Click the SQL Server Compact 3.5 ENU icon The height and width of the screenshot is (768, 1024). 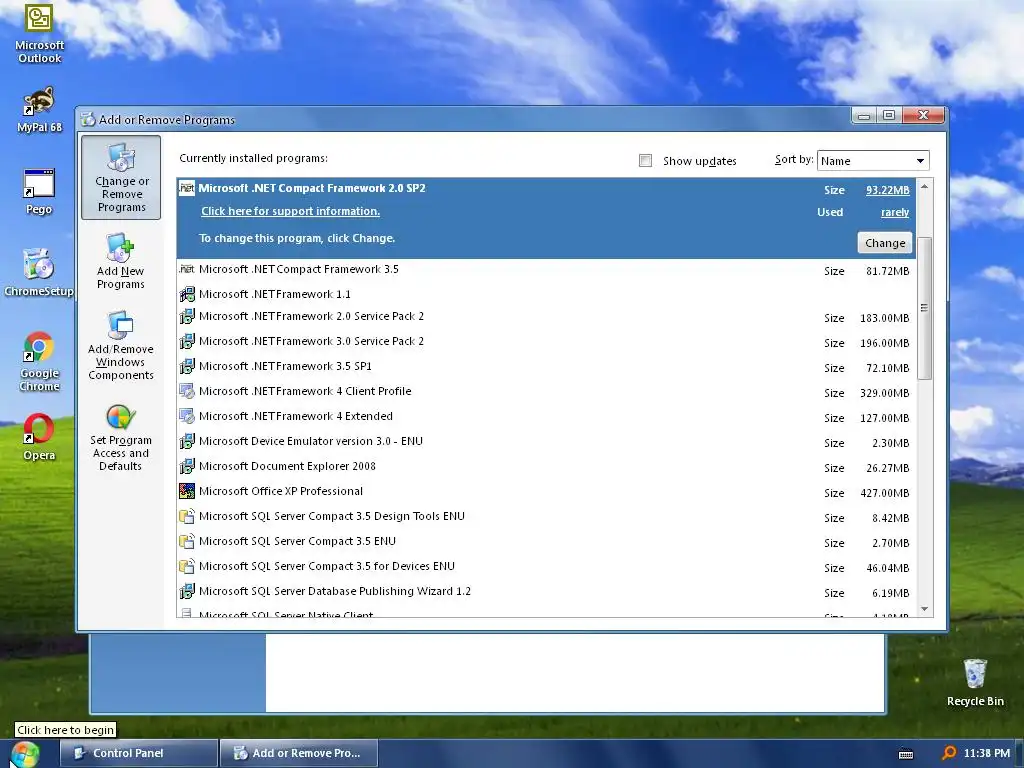coord(187,541)
